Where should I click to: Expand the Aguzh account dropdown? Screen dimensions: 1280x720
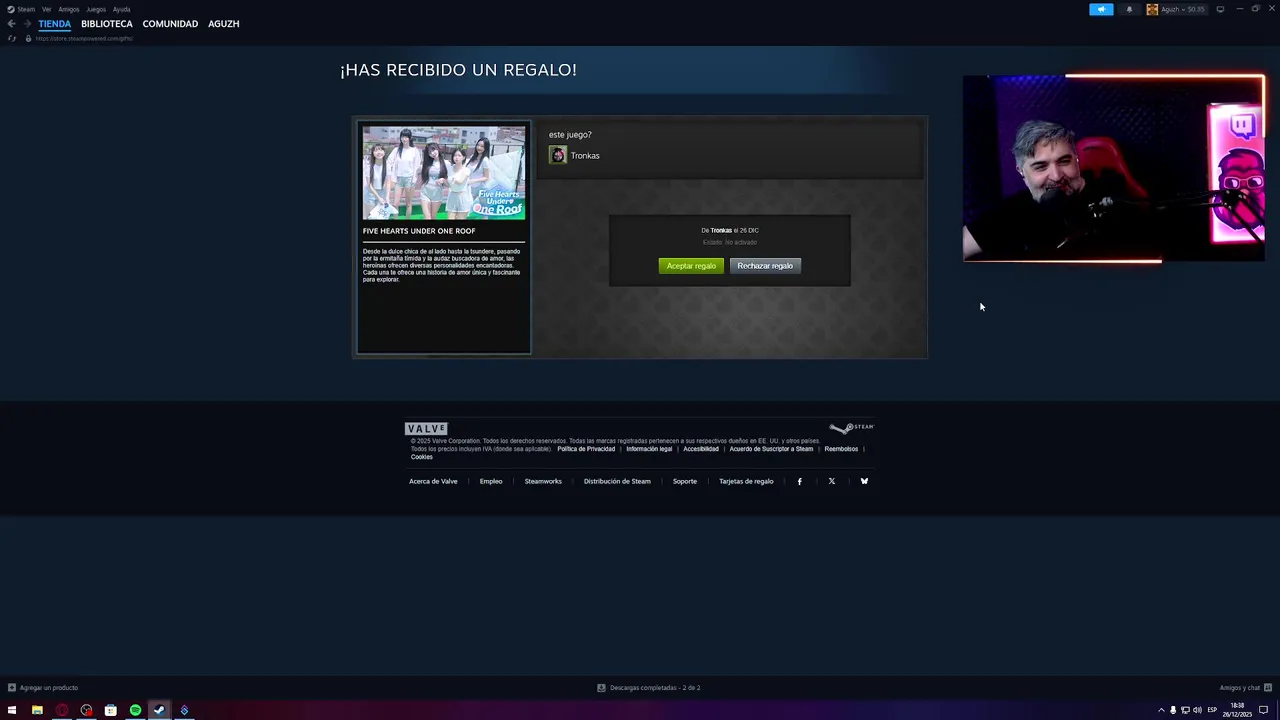pos(1176,9)
